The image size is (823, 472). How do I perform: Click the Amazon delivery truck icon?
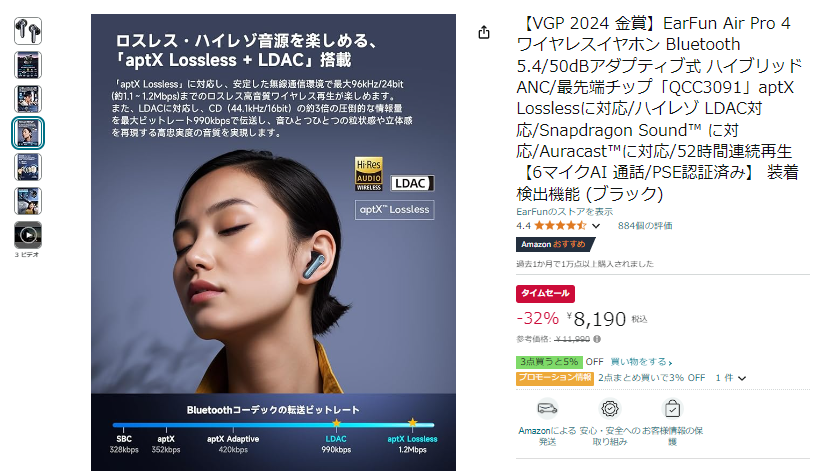[x=547, y=408]
